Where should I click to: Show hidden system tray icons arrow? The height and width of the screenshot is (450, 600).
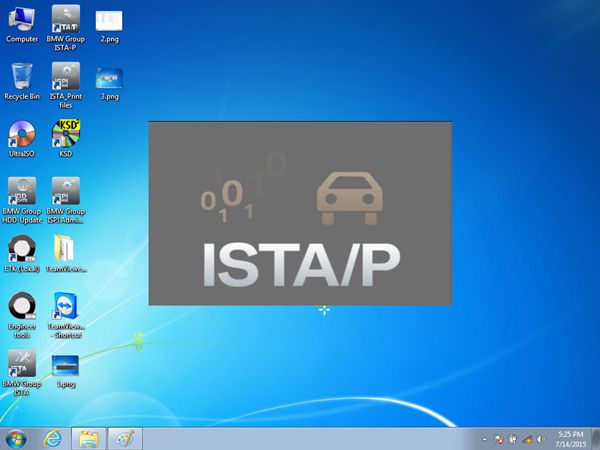(484, 439)
